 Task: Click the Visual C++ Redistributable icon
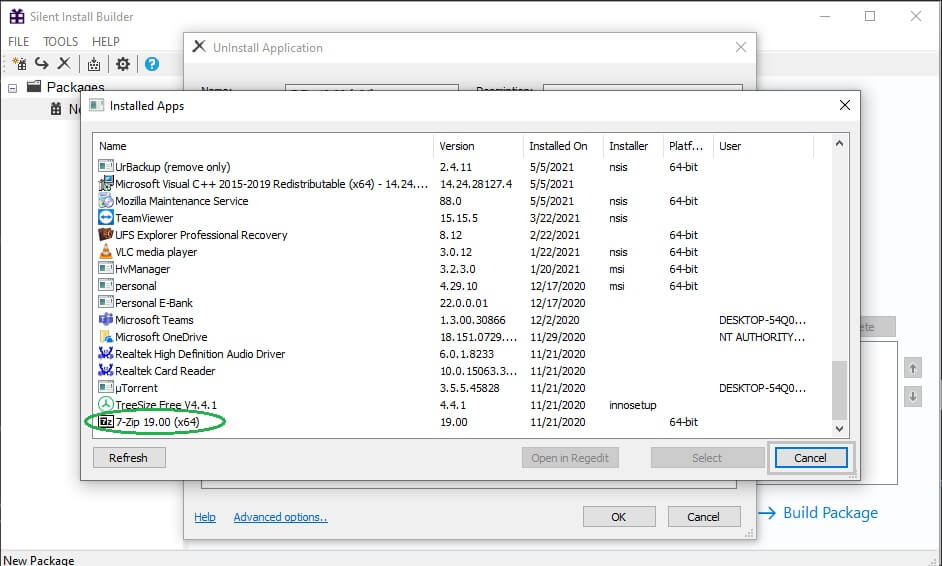coord(106,183)
